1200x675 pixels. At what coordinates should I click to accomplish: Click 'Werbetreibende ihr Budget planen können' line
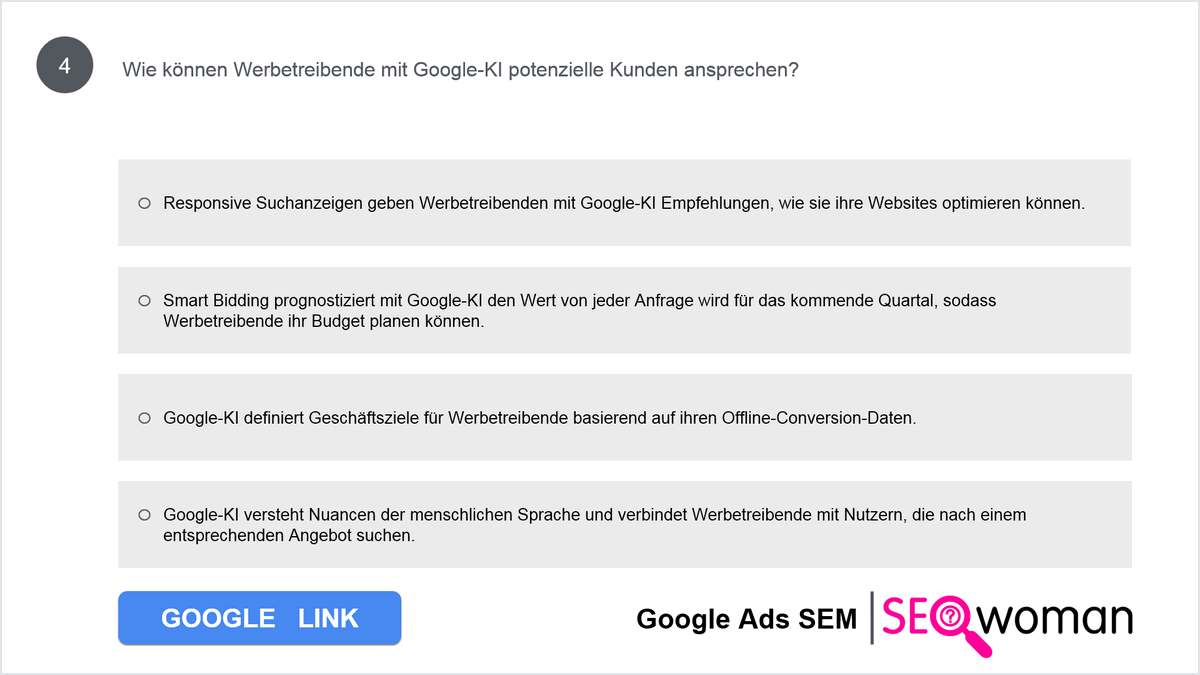coord(323,322)
